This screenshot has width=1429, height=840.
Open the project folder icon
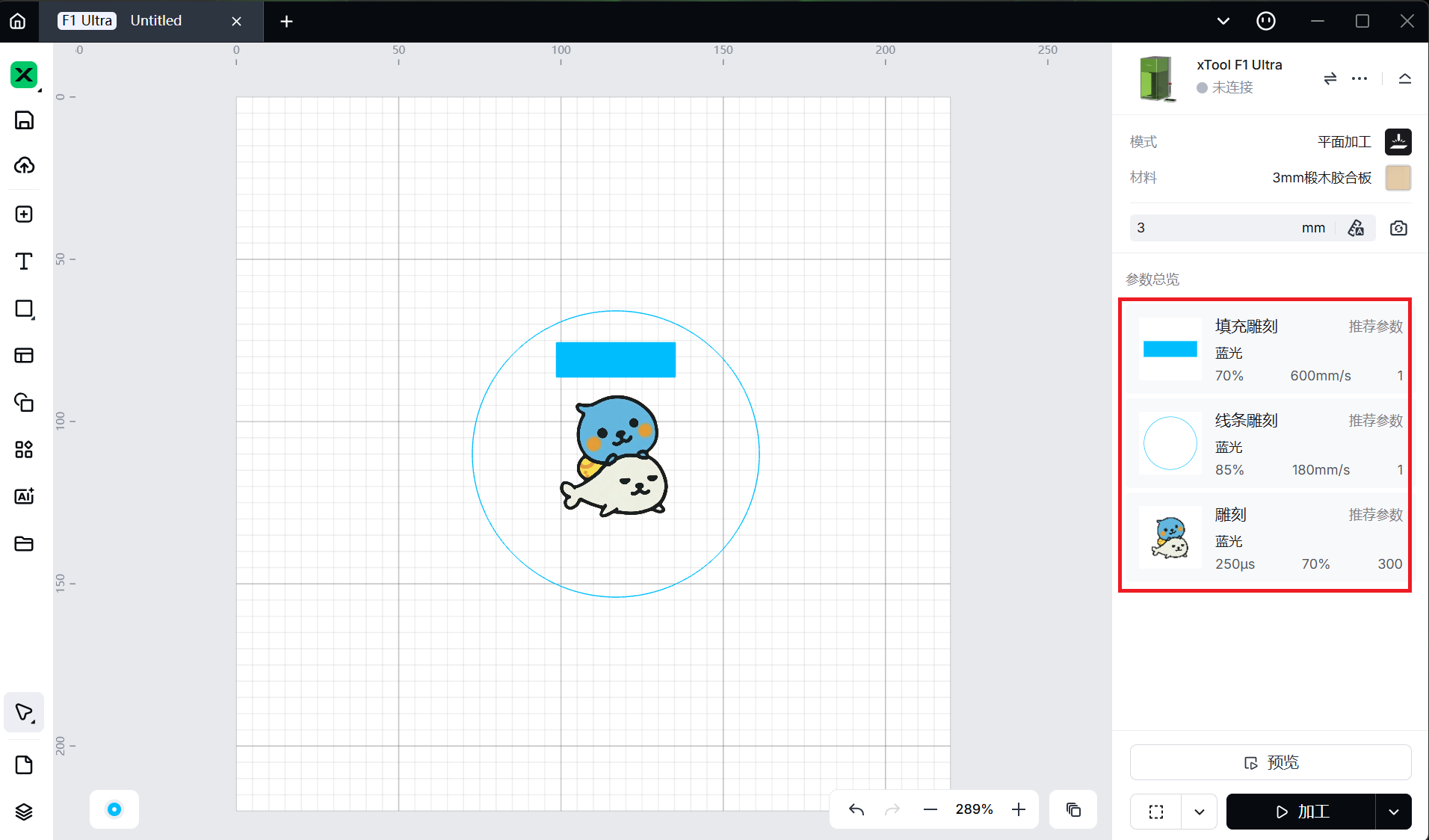24,543
